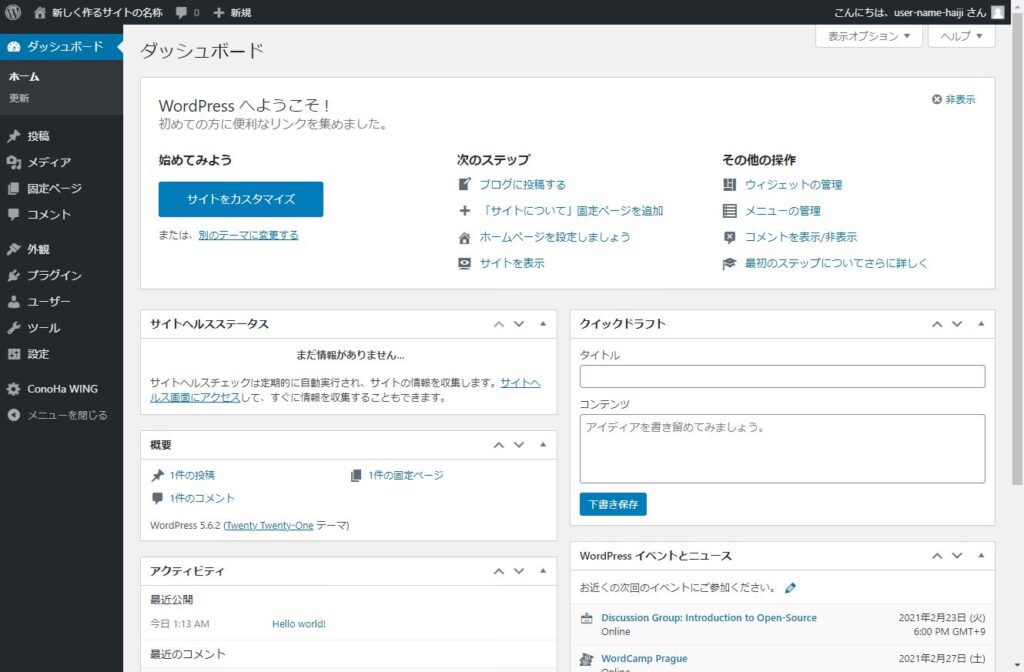The height and width of the screenshot is (672, 1024).
Task: Open Discussion Group: Introduction to Open-Source link
Action: click(x=709, y=618)
